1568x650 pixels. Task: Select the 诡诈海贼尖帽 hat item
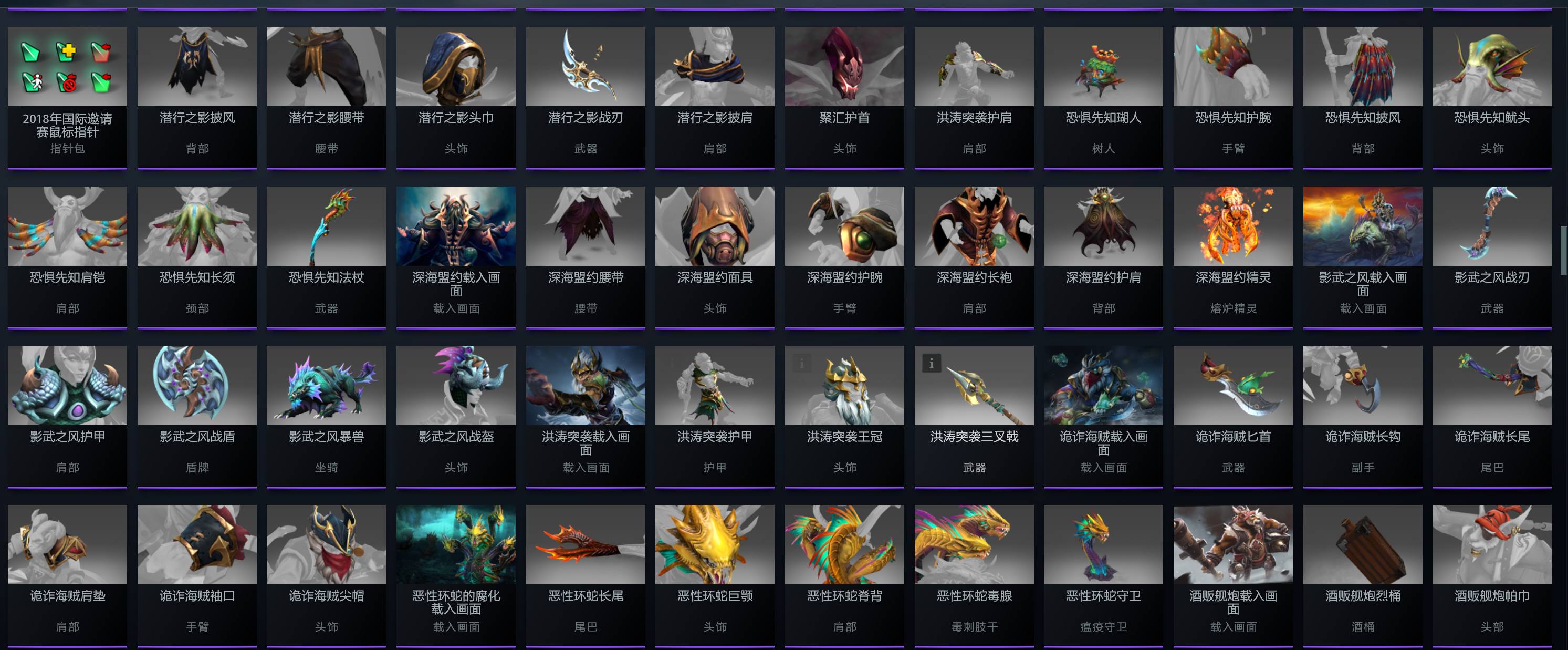point(326,576)
